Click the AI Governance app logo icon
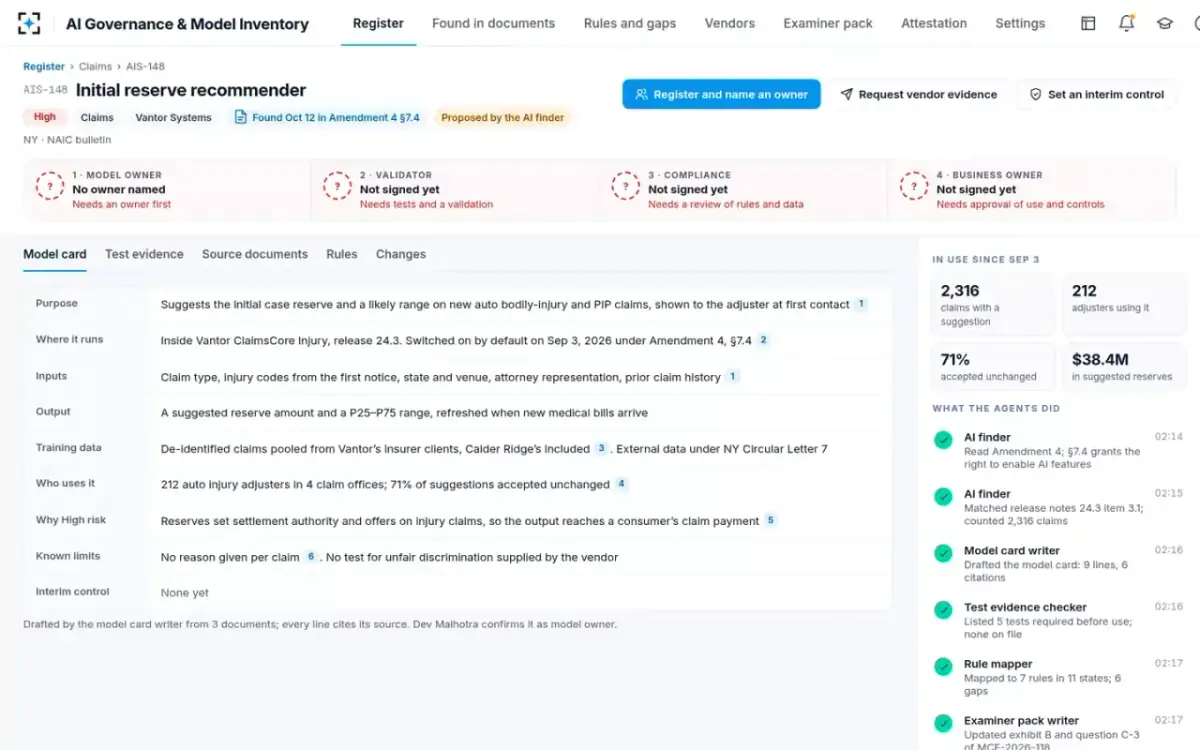 (x=29, y=23)
